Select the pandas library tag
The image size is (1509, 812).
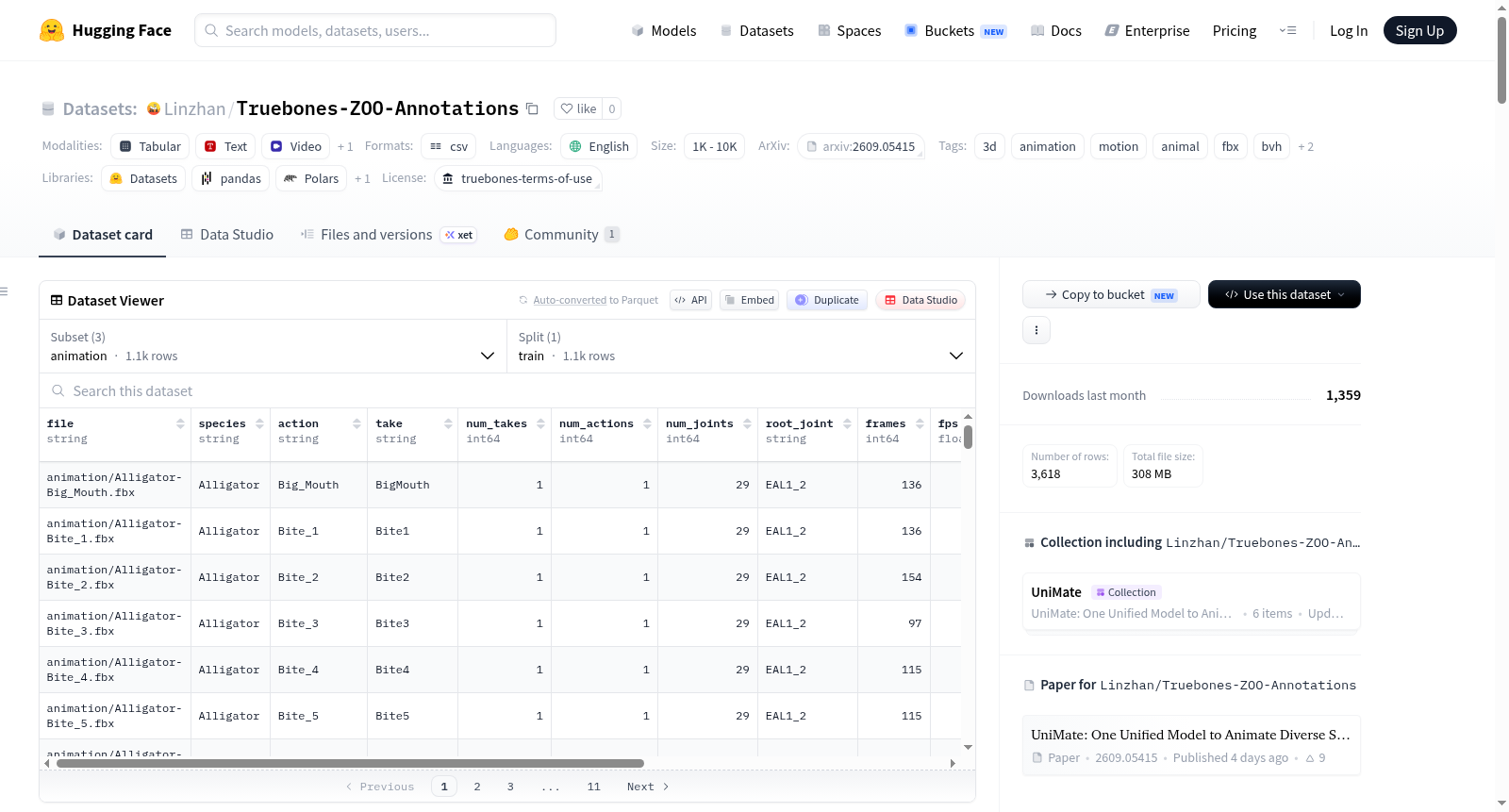pos(231,178)
